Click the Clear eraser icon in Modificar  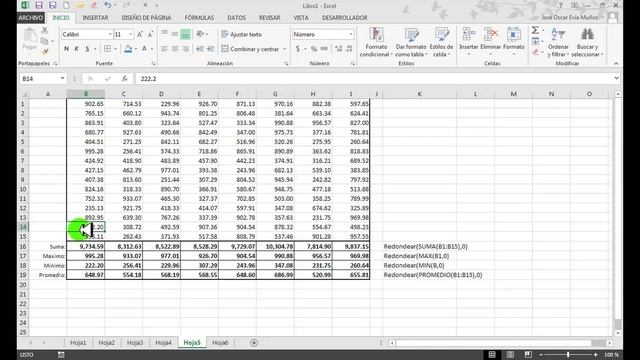coord(535,52)
